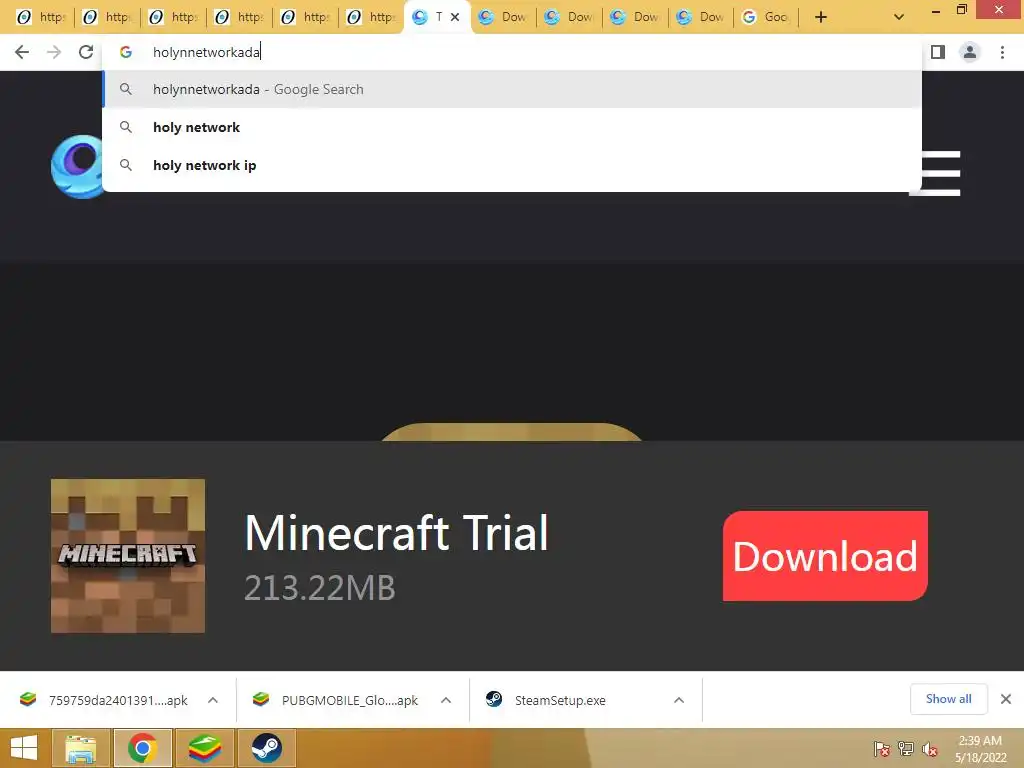Open the Chrome profile avatar
Screen dimensions: 1024x768
[970, 52]
